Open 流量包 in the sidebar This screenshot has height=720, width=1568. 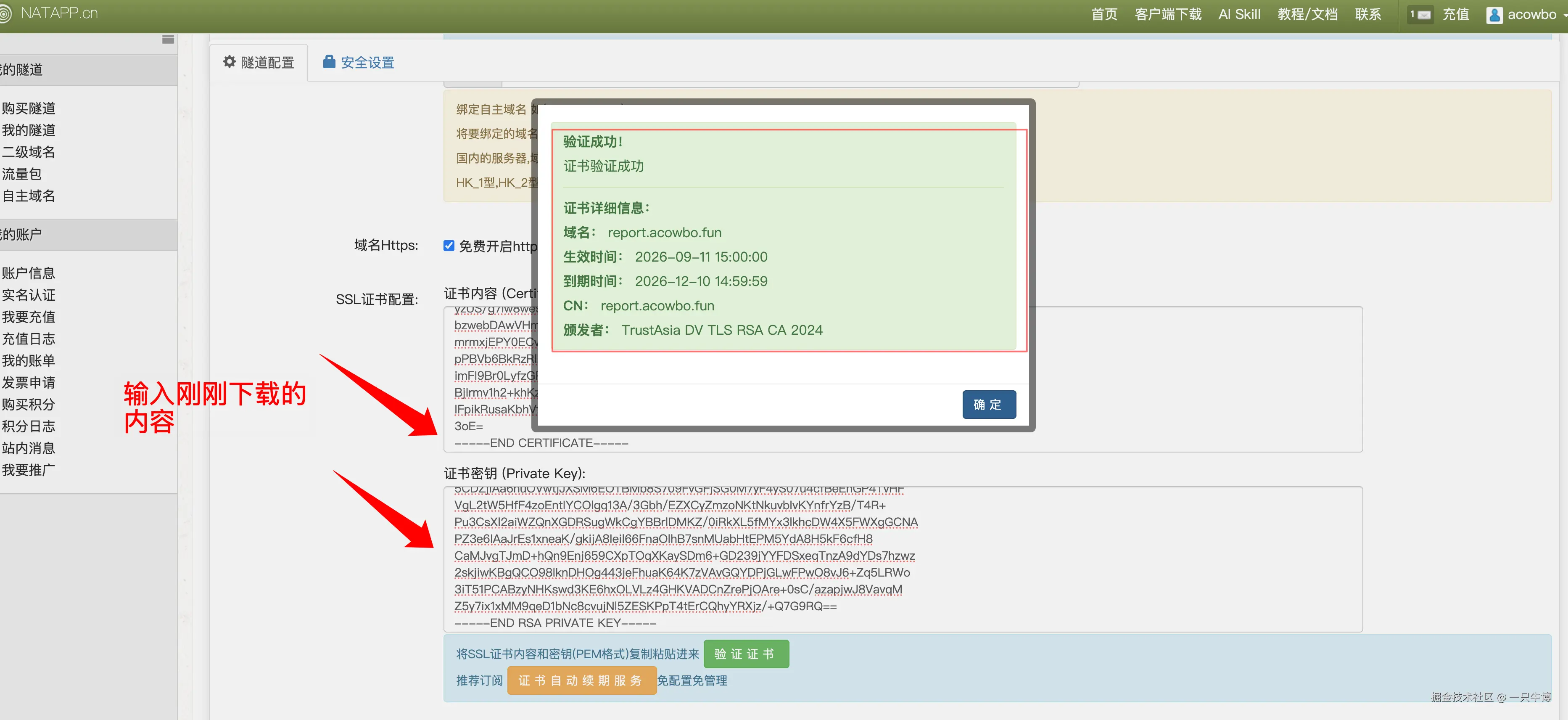[x=21, y=174]
